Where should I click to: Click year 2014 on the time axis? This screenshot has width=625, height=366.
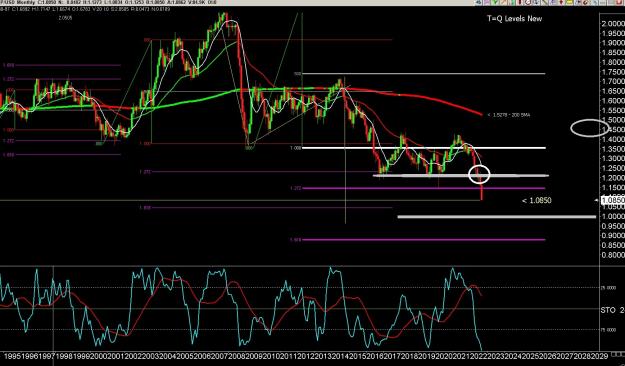(x=341, y=356)
